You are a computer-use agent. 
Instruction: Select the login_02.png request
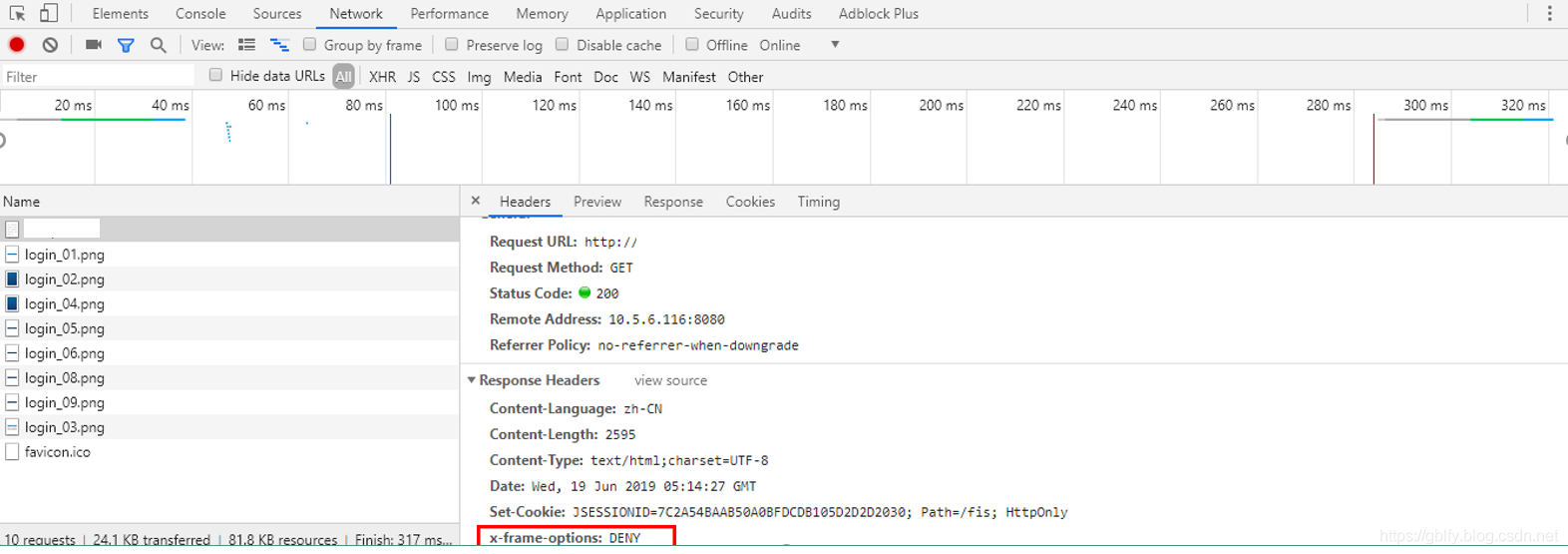pos(229,279)
